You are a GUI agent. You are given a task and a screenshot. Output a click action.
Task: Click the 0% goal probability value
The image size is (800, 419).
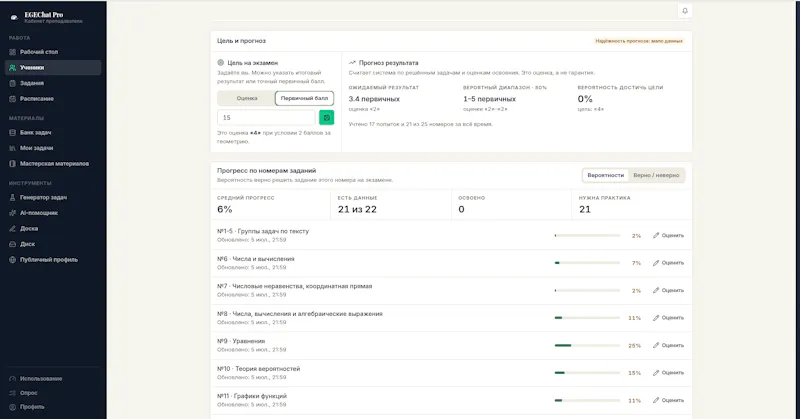(x=585, y=99)
